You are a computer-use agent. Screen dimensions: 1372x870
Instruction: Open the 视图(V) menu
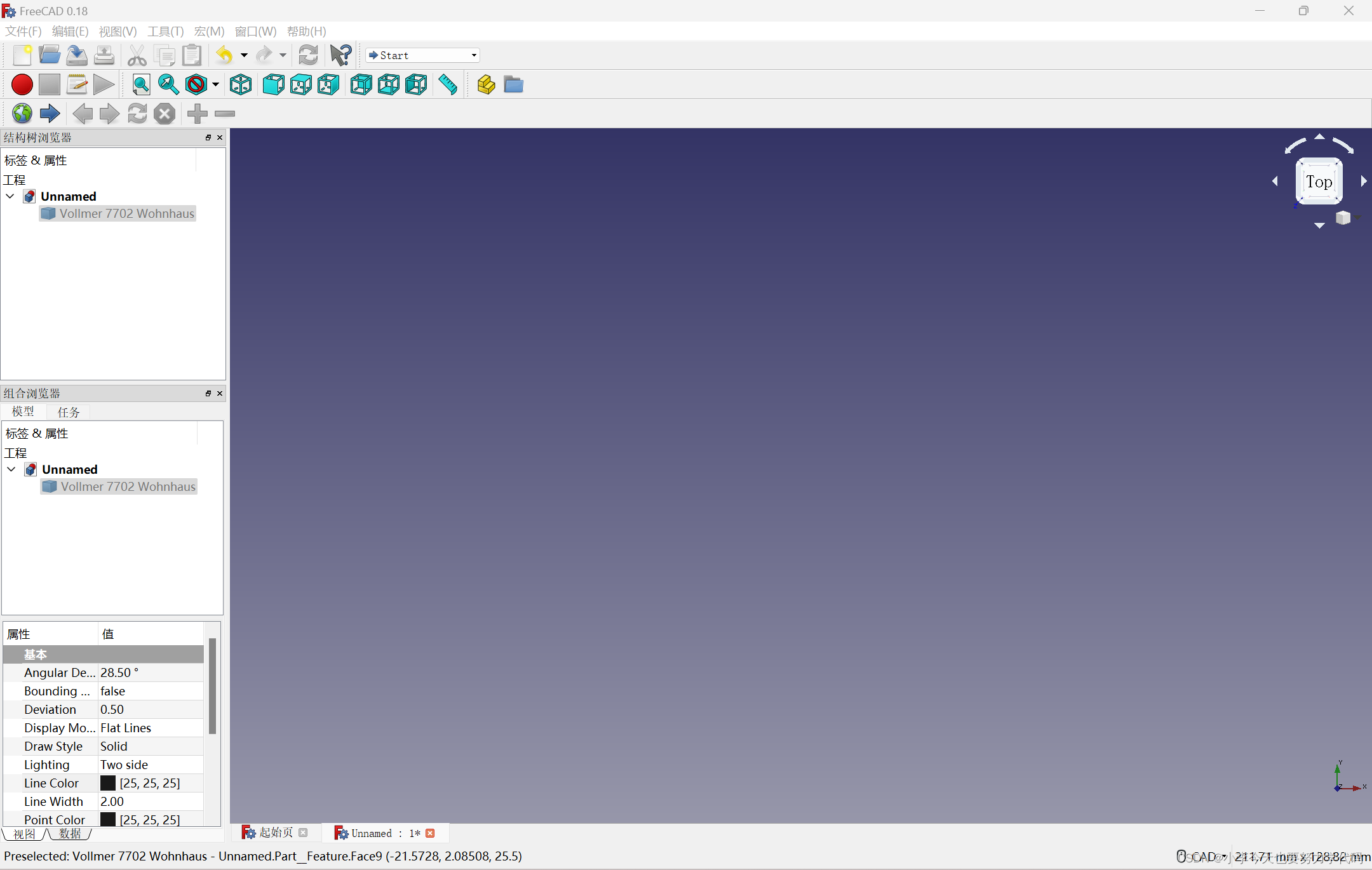(x=118, y=31)
